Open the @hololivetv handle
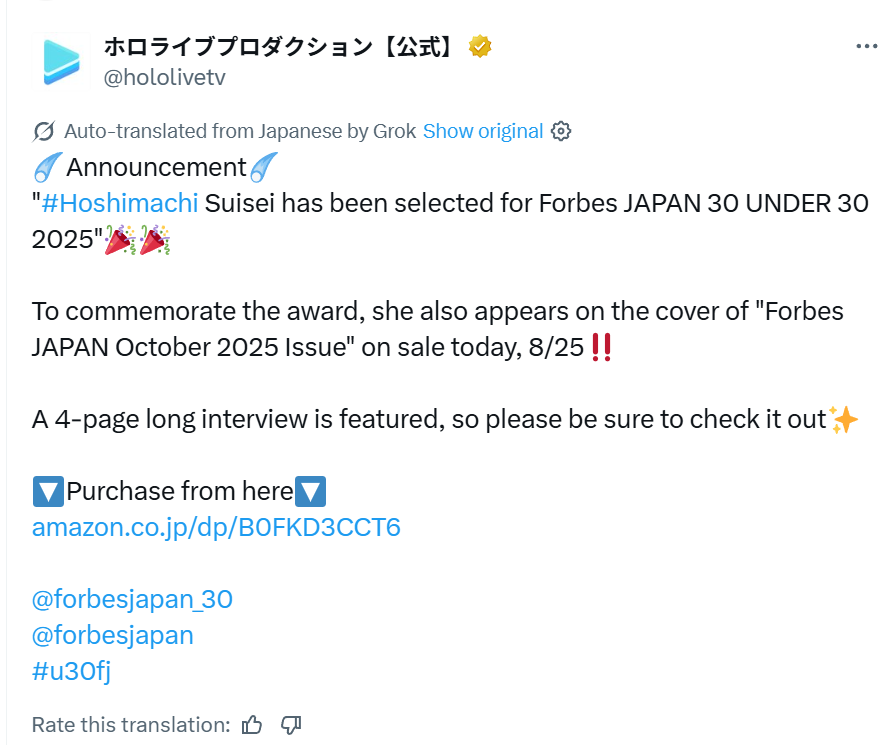 click(164, 77)
